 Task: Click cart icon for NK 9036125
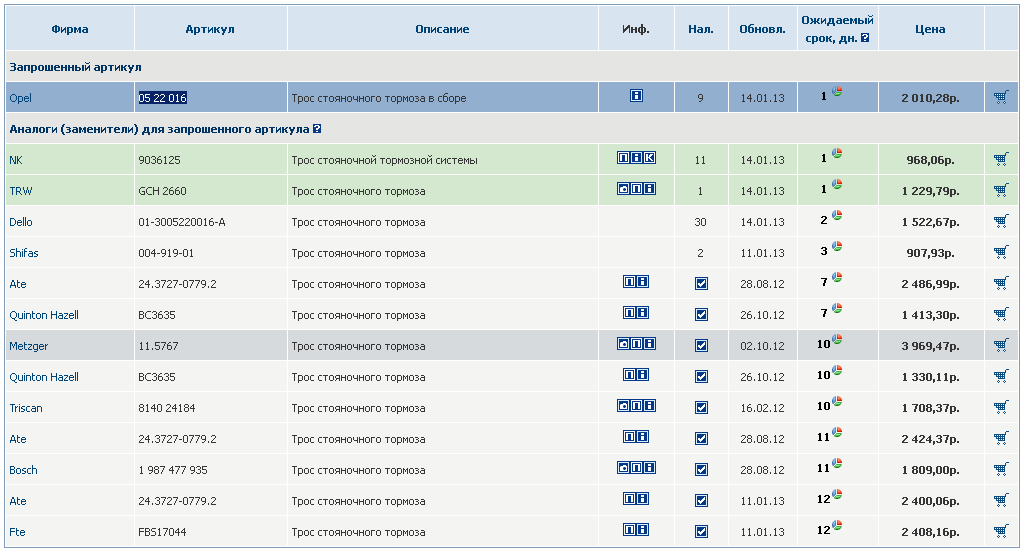pos(1001,159)
